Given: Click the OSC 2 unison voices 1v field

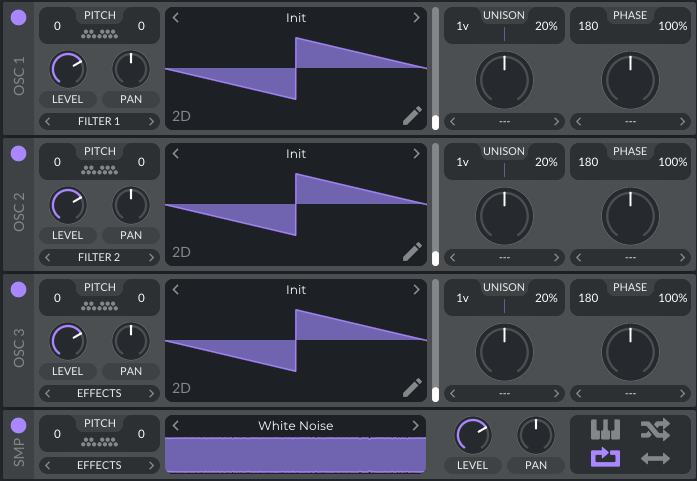Looking at the screenshot, I should tap(462, 162).
